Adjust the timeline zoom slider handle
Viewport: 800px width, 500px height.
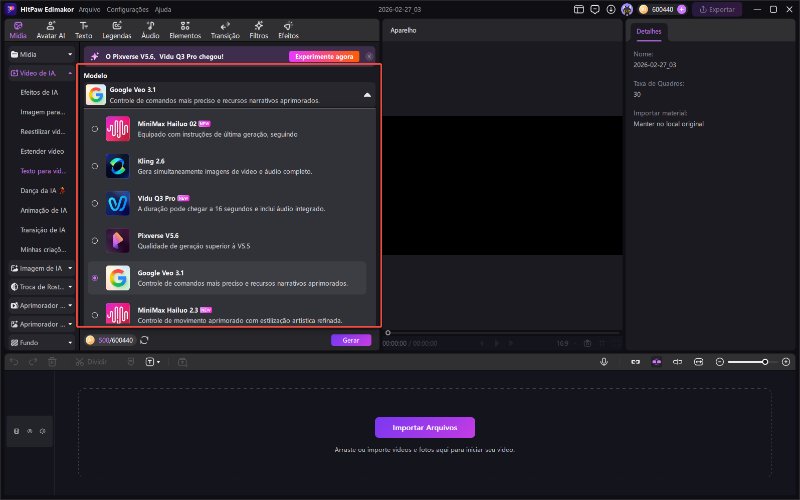click(765, 362)
